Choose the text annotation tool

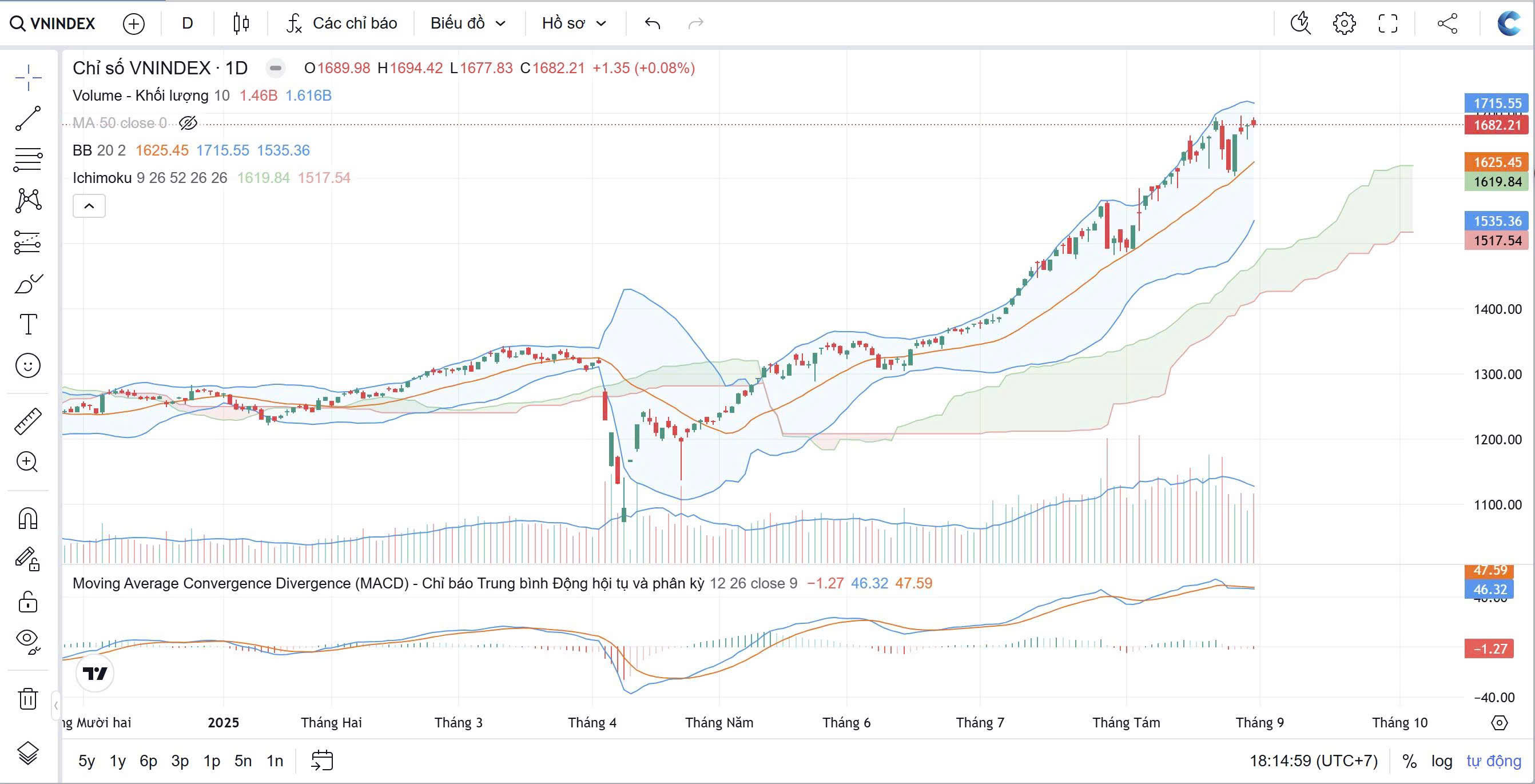point(28,325)
